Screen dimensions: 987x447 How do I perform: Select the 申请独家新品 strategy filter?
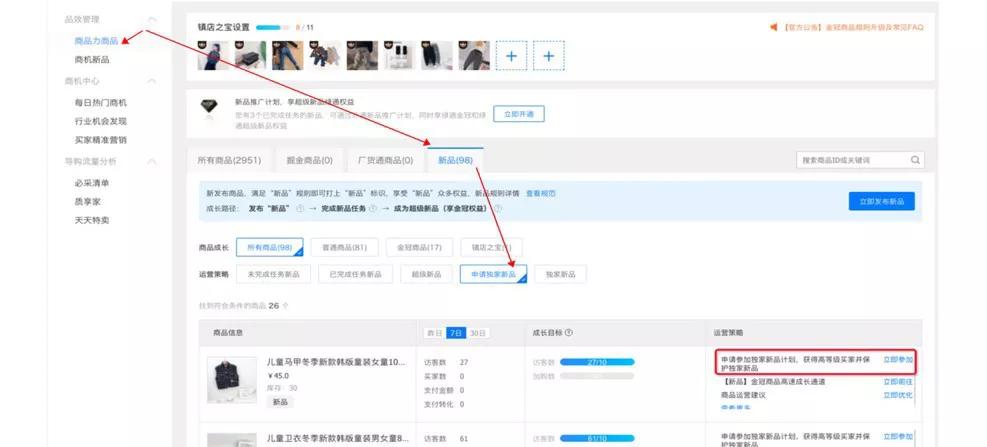point(493,274)
